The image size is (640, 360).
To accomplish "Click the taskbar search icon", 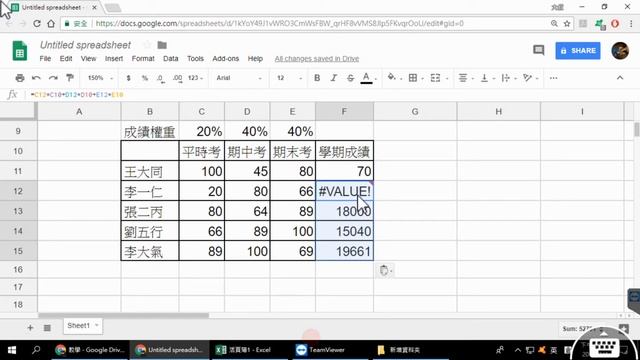I will point(36,350).
